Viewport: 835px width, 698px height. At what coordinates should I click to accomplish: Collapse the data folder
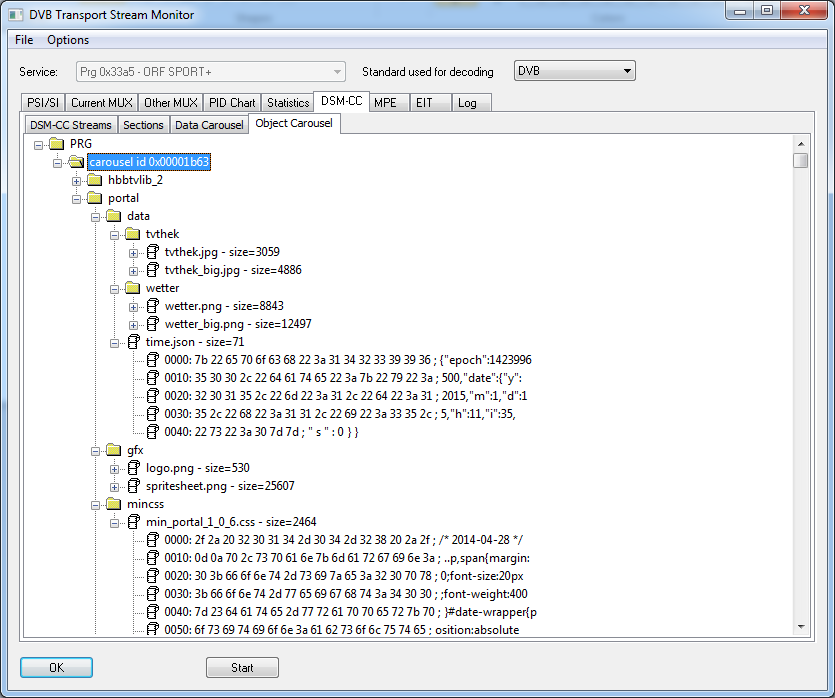tap(95, 217)
